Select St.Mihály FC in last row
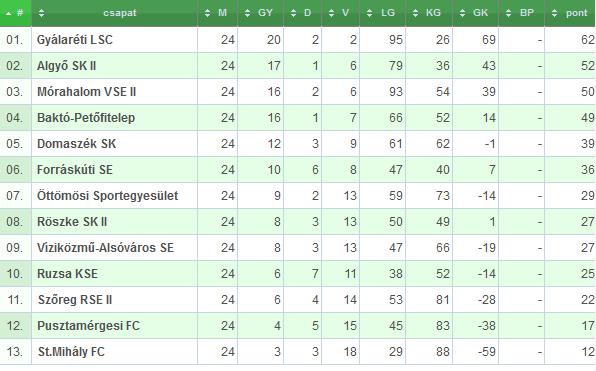596x371 pixels. click(x=71, y=352)
